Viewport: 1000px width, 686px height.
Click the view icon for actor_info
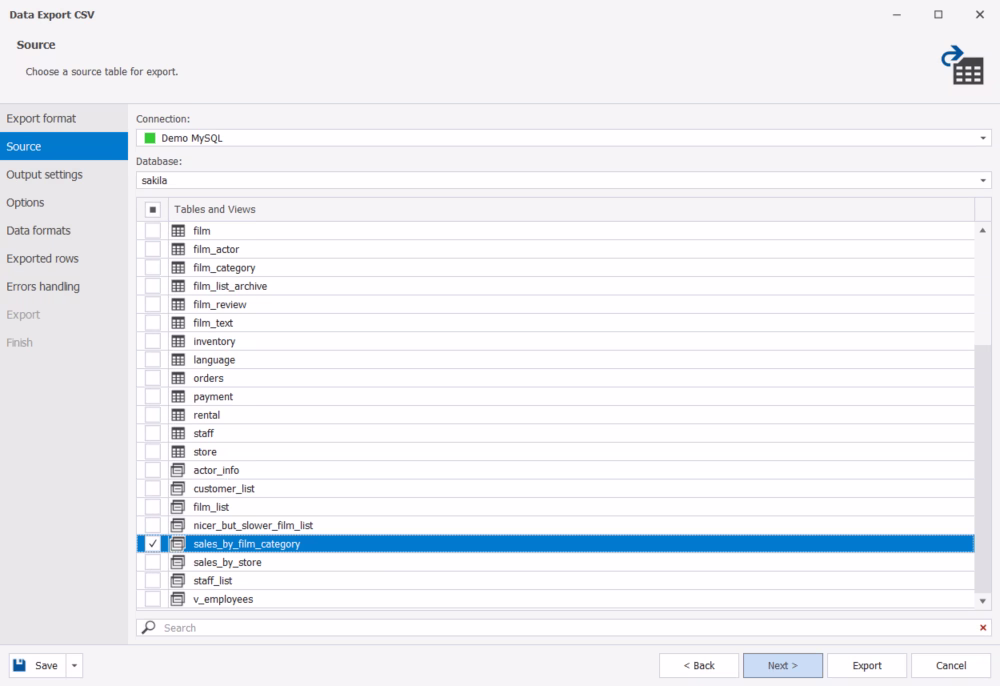click(178, 471)
